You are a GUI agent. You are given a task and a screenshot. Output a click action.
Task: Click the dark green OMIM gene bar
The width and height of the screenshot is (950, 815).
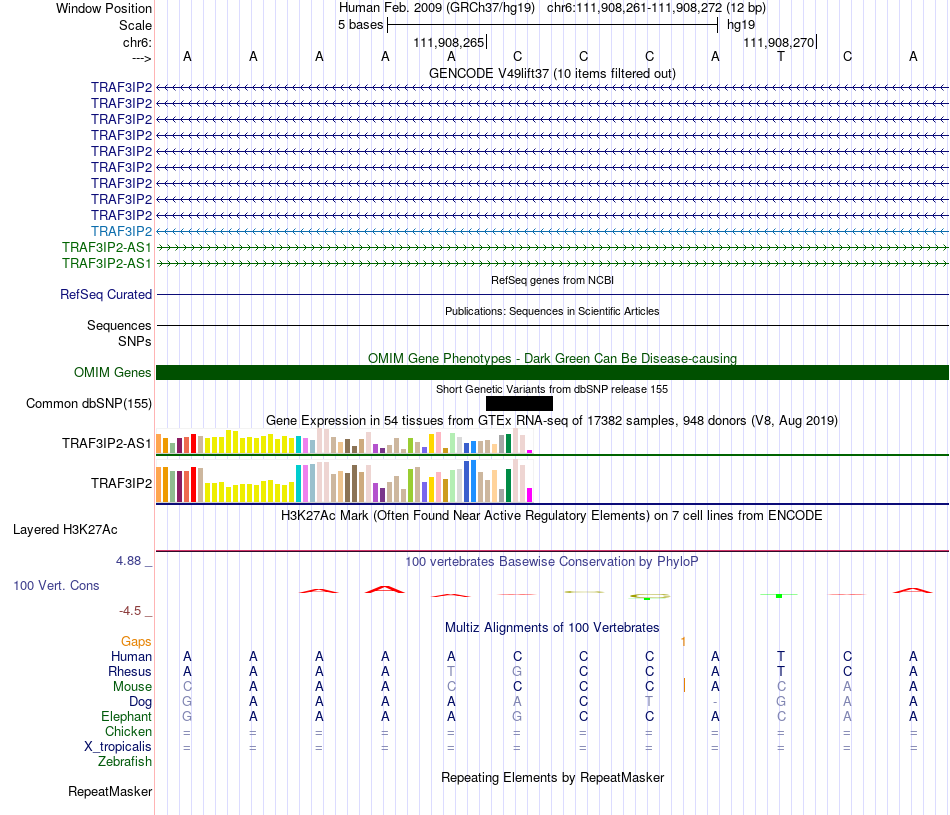(x=552, y=373)
